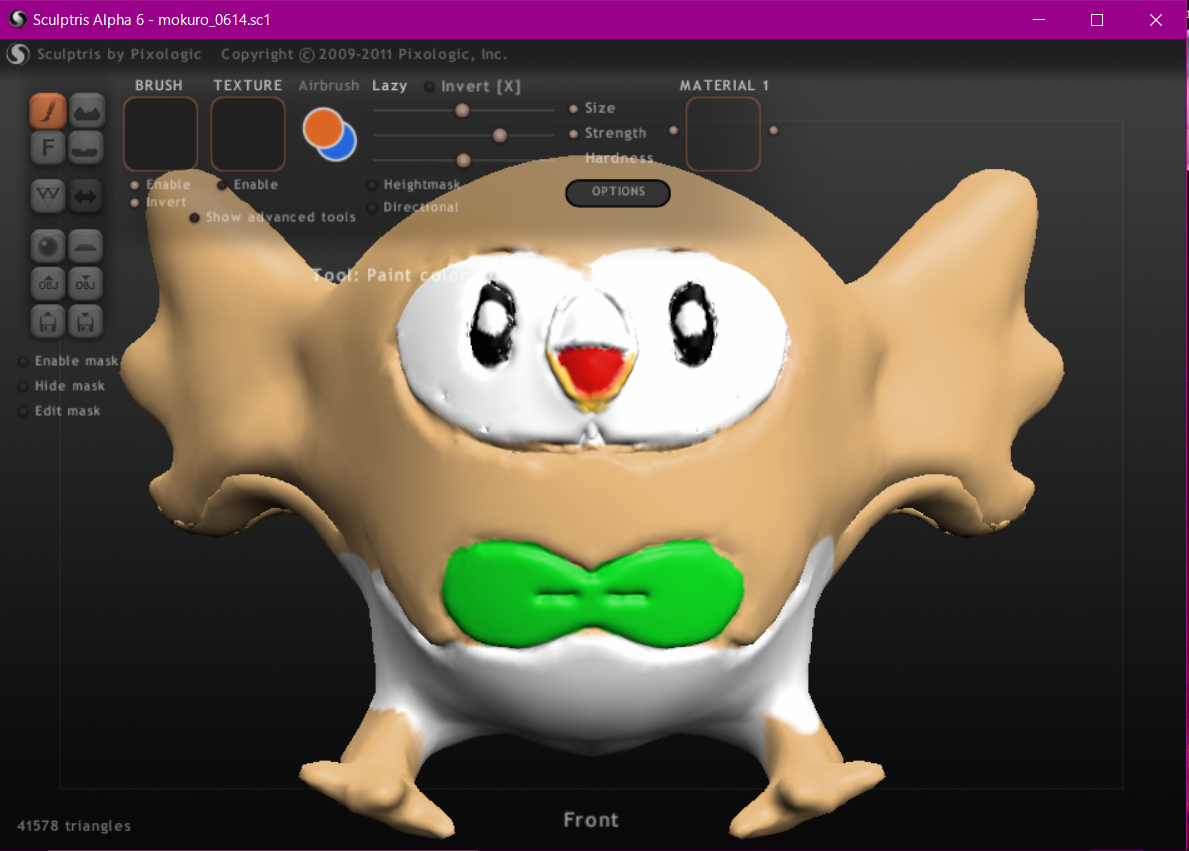Screen dimensions: 1189x851
Task: Toggle the pressure dot beside Size
Action: coord(573,108)
